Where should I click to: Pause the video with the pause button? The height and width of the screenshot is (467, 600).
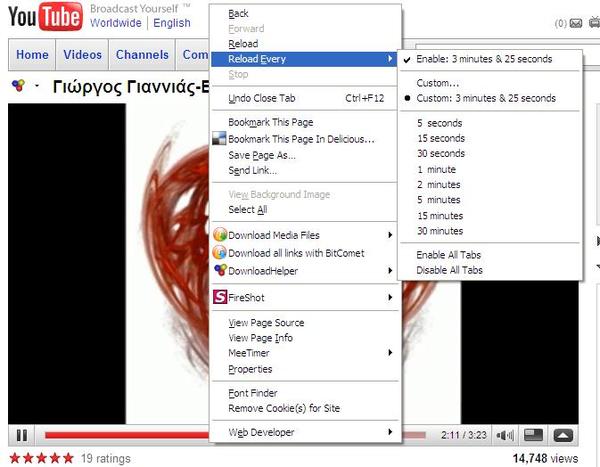coord(22,435)
